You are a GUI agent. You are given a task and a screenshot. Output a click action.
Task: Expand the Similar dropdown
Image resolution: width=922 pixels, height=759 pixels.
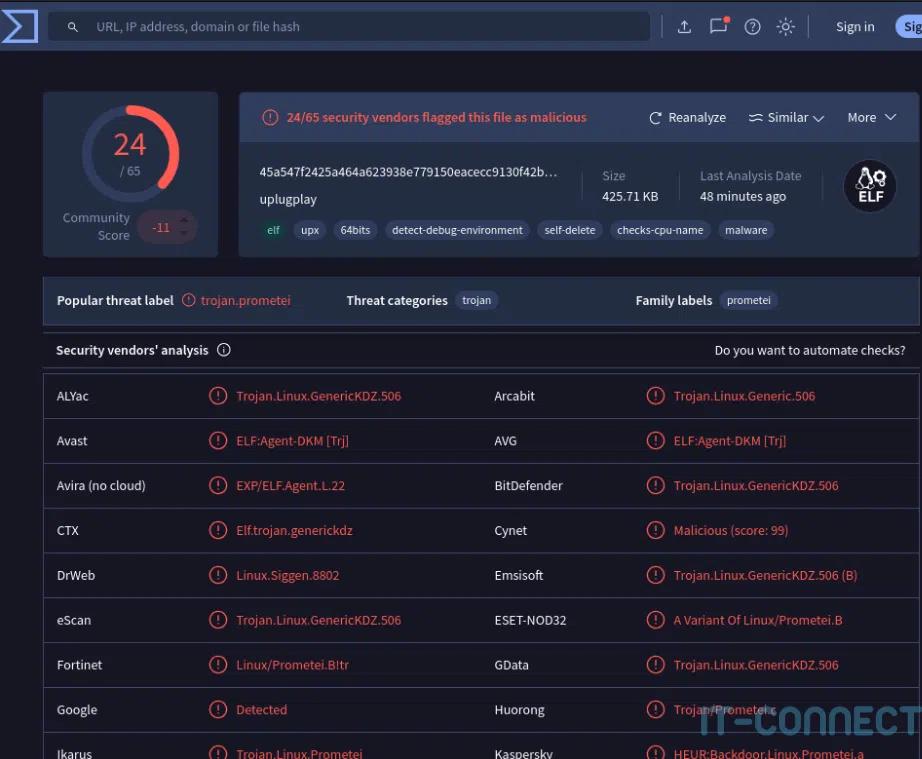(x=786, y=118)
